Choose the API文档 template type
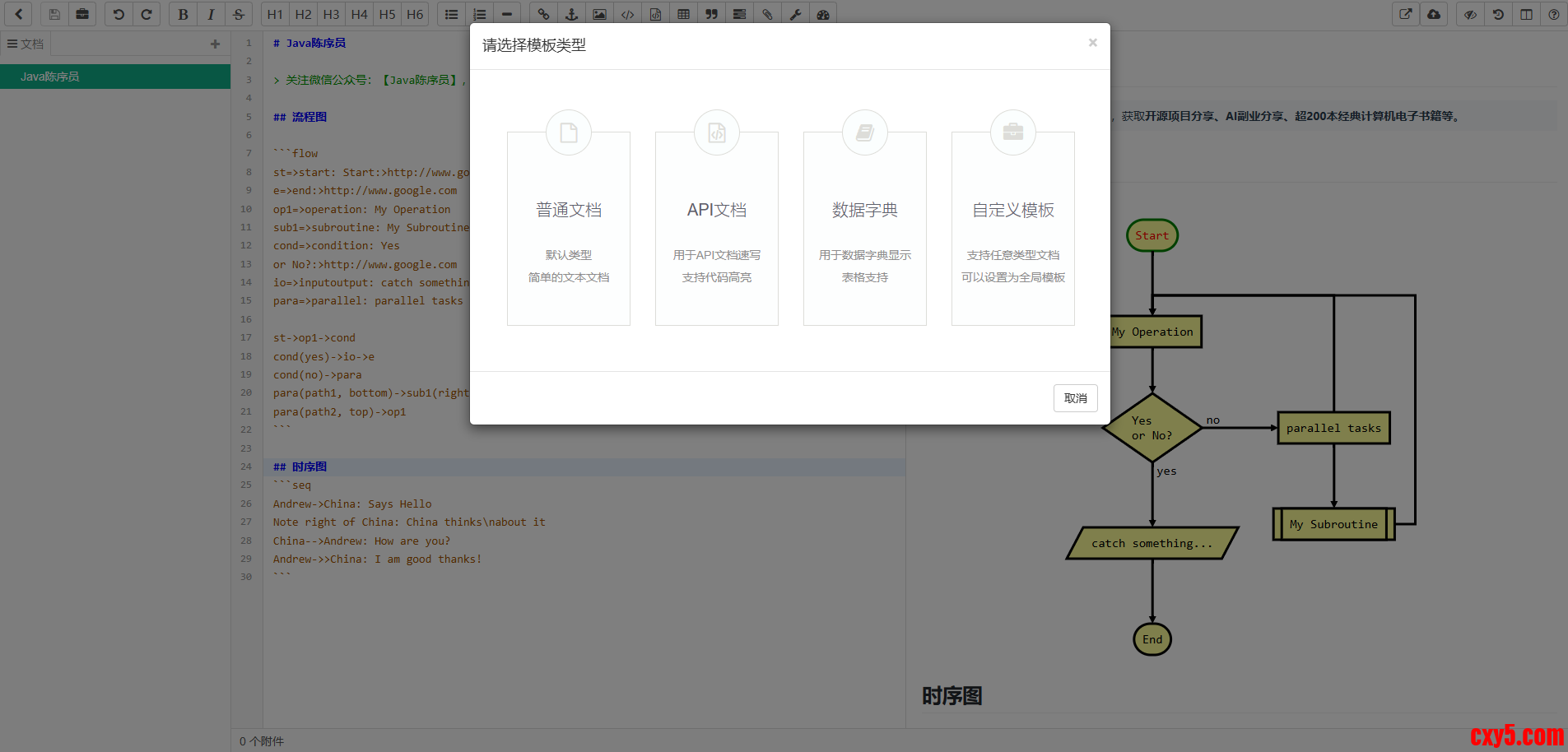Viewport: 1568px width, 752px height. pyautogui.click(x=717, y=228)
